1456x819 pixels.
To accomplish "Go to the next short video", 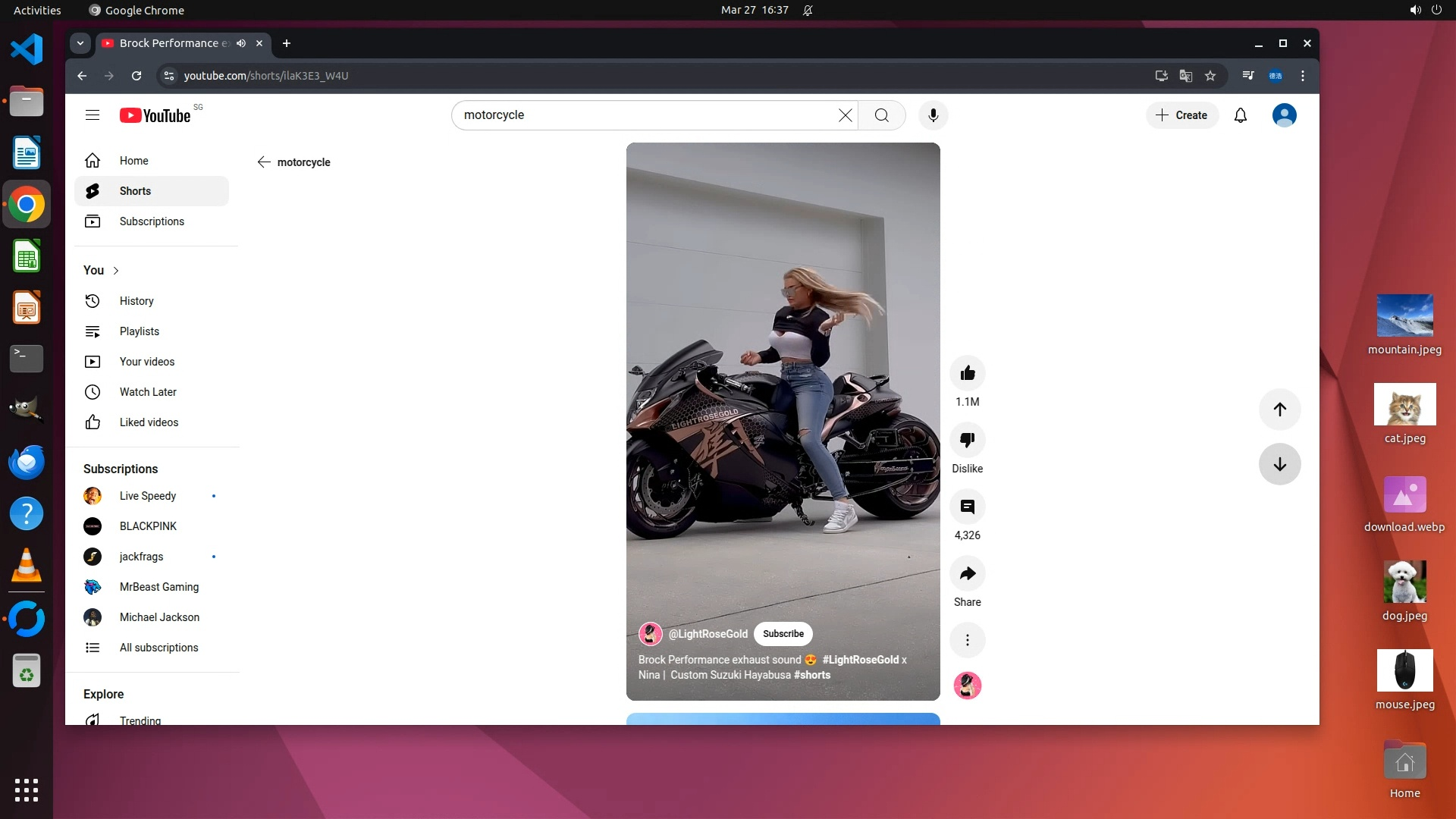I will click(x=1279, y=464).
